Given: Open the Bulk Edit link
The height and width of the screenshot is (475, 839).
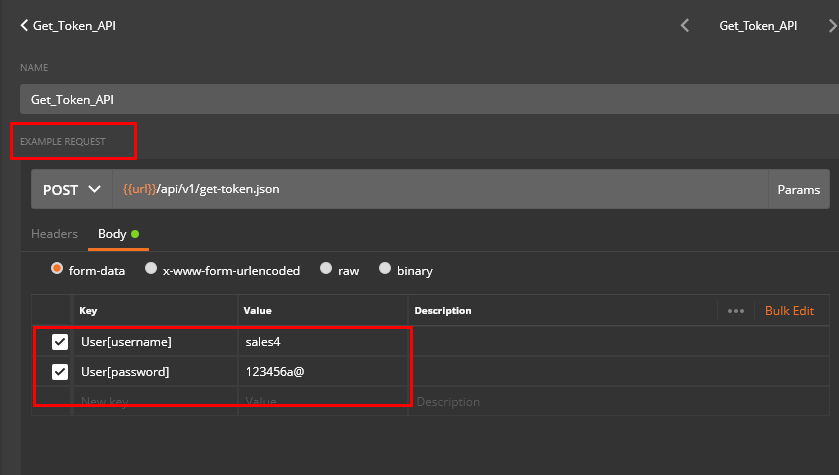Looking at the screenshot, I should click(789, 311).
